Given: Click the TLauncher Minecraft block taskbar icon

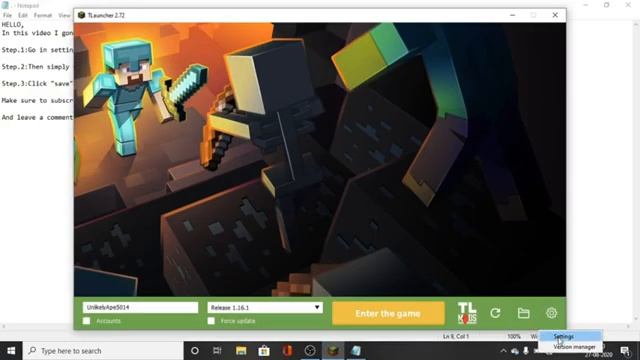Looking at the screenshot, I should coord(333,351).
